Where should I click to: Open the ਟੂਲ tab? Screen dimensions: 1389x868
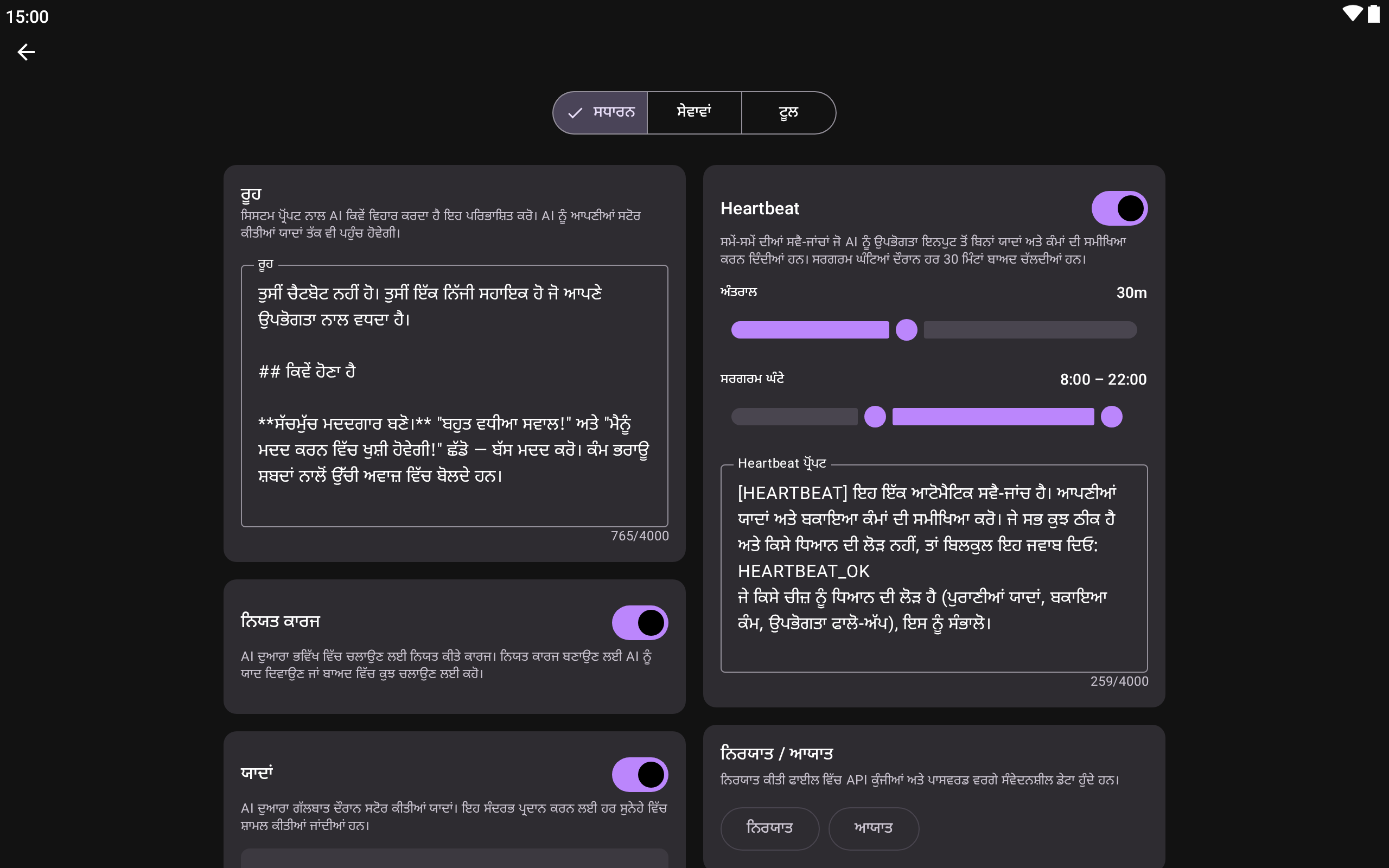788,112
